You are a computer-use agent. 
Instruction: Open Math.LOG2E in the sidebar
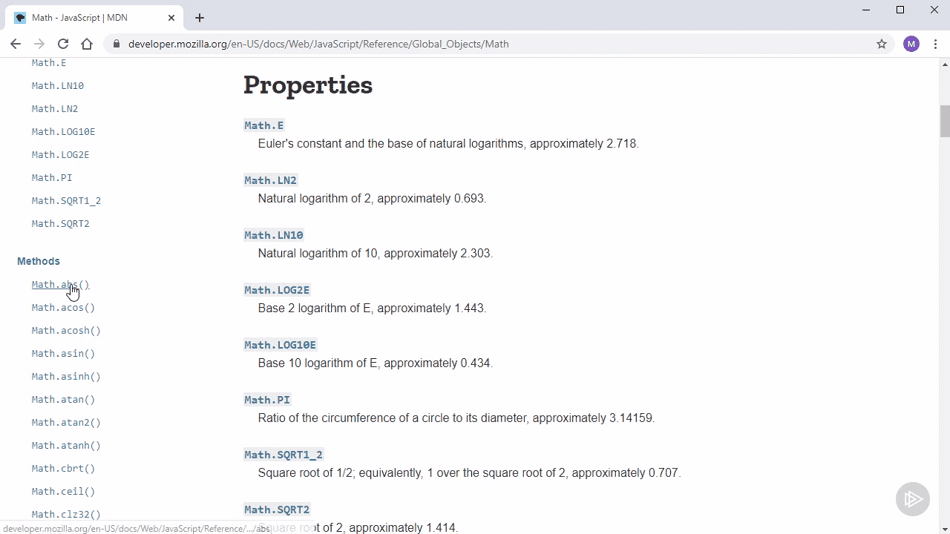point(61,155)
